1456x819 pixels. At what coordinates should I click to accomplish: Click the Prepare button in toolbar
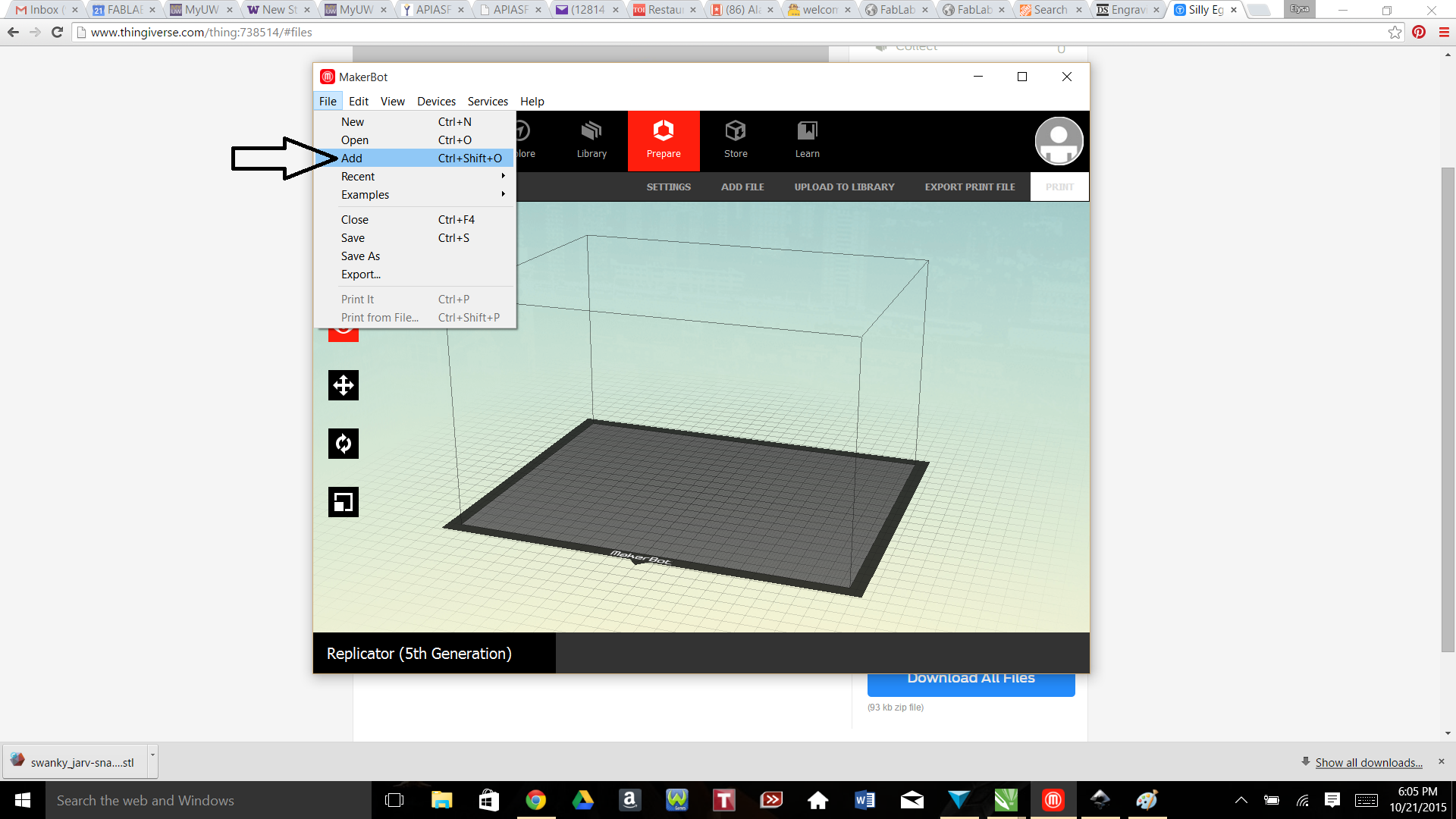pyautogui.click(x=663, y=140)
